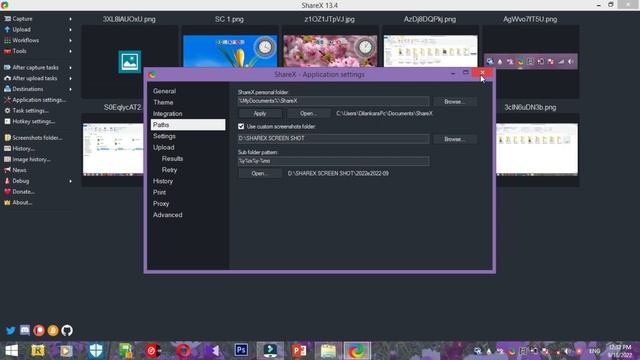Click the ShareX personal folder field

pyautogui.click(x=333, y=101)
